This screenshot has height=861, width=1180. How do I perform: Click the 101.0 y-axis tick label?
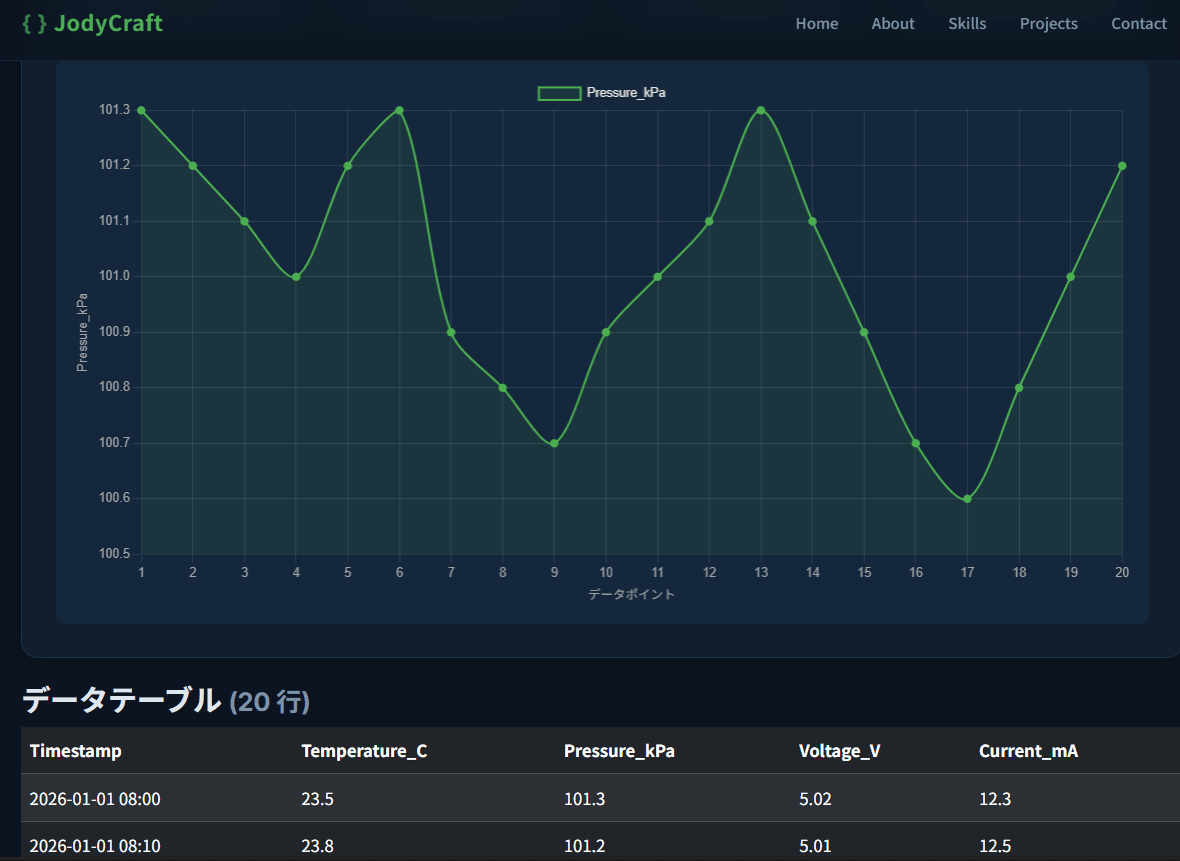pos(114,276)
